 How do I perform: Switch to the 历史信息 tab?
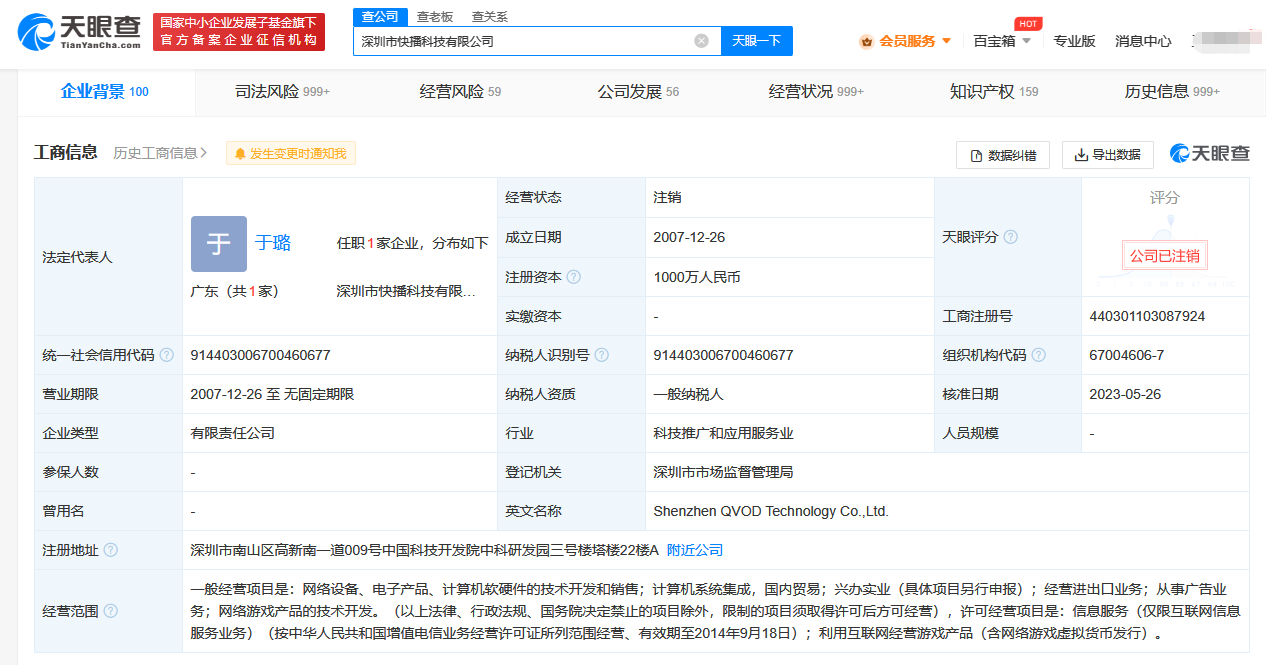[x=1172, y=92]
